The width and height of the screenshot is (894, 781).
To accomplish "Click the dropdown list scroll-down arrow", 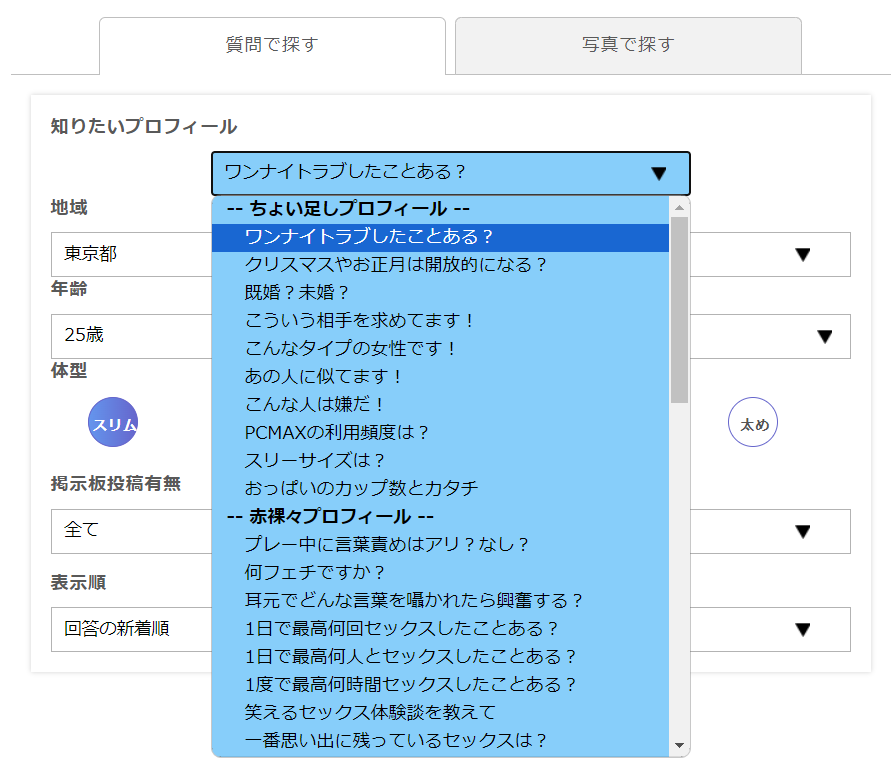I will [x=680, y=746].
